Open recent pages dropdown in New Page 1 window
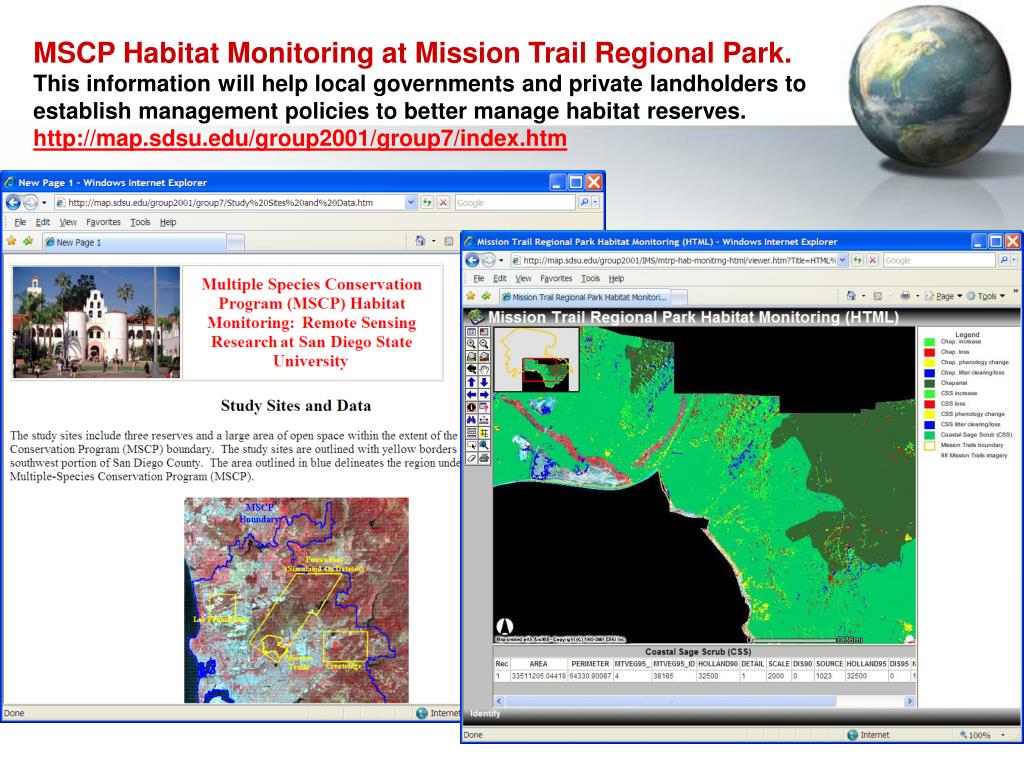Image resolution: width=1024 pixels, height=768 pixels. [44, 203]
